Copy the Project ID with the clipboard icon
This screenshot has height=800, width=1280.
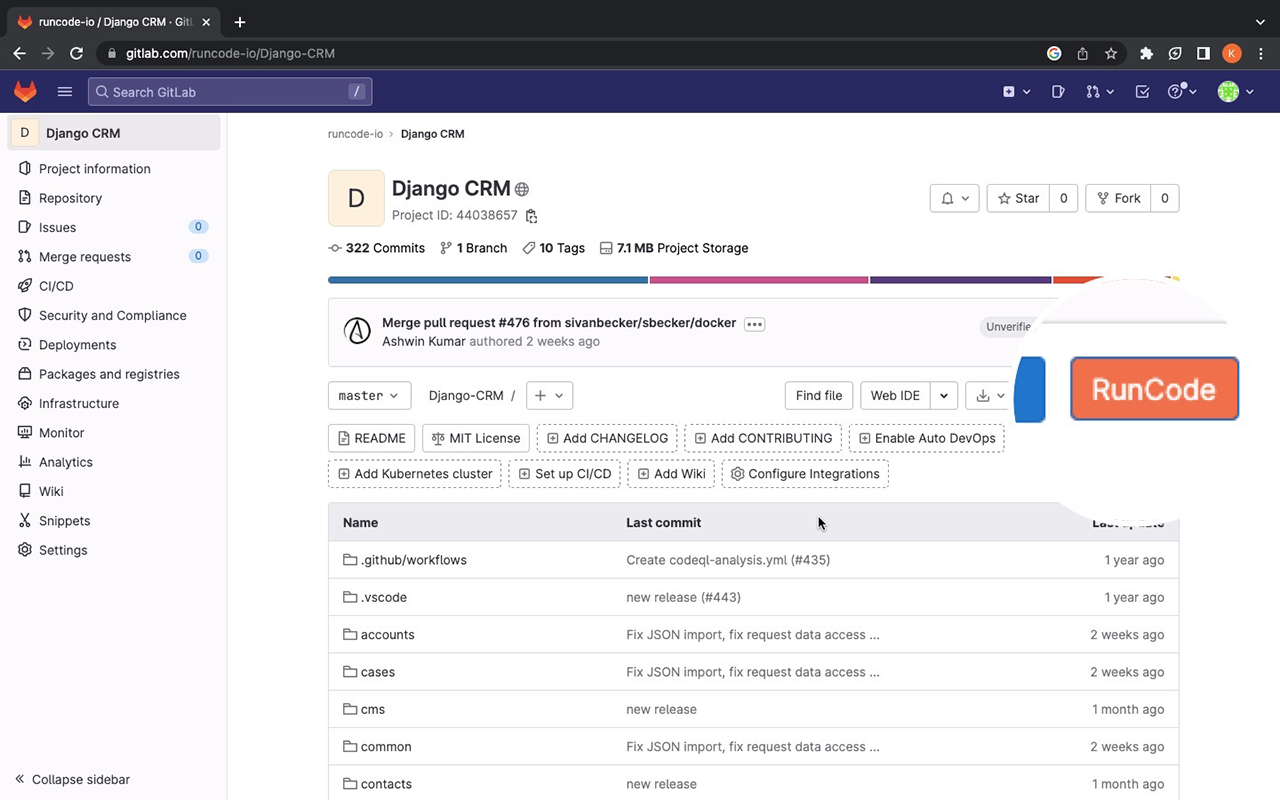point(531,215)
